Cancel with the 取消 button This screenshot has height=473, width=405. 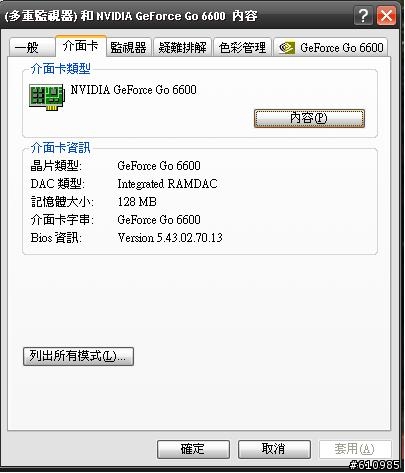coord(274,449)
